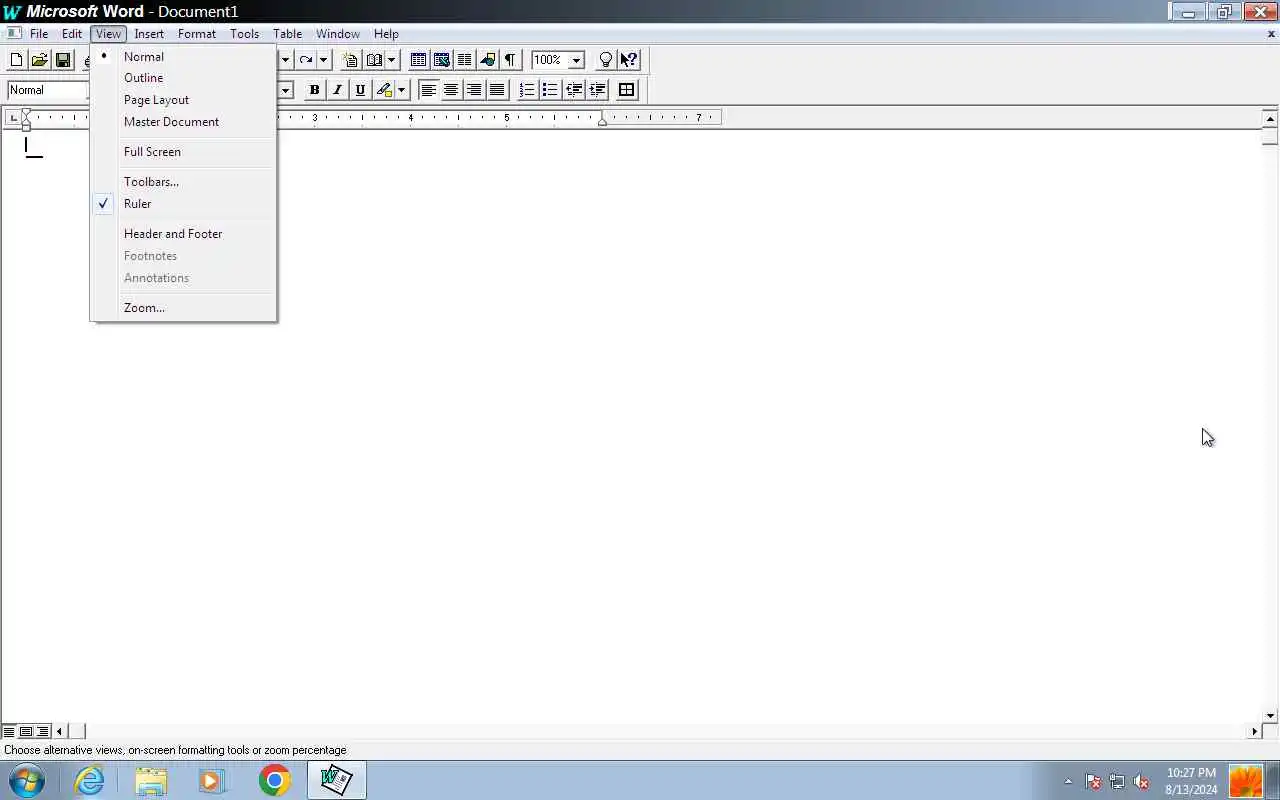
Task: Click the tab alignment selector on ruler
Action: pos(12,118)
